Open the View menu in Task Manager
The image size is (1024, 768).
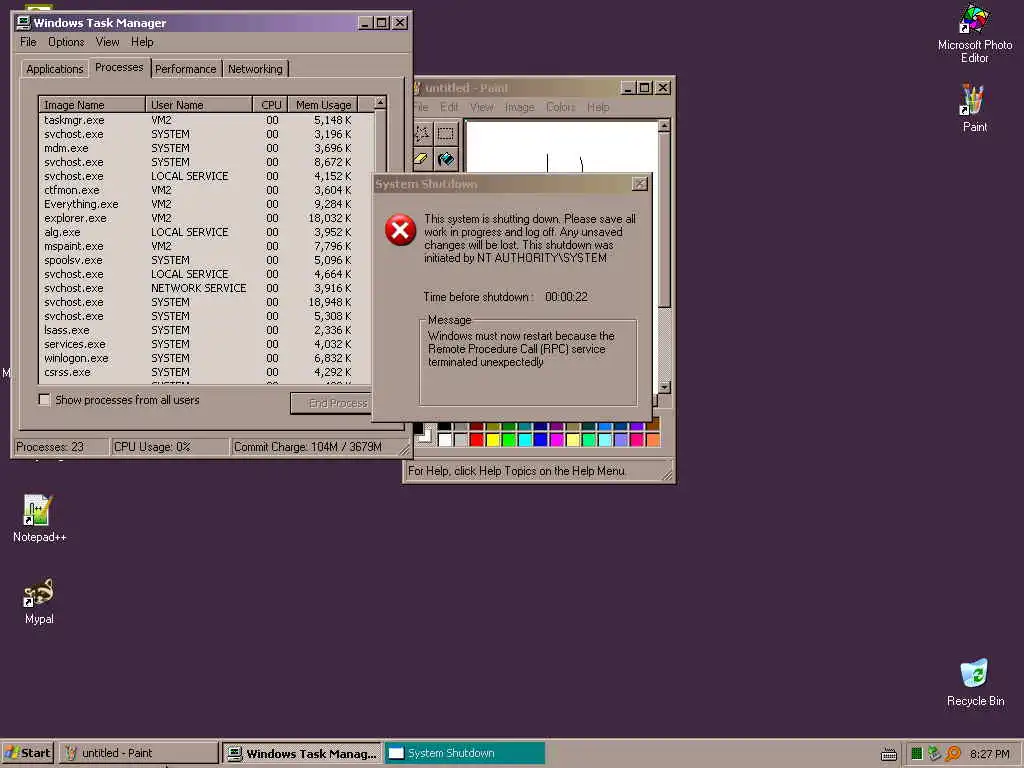[x=107, y=42]
